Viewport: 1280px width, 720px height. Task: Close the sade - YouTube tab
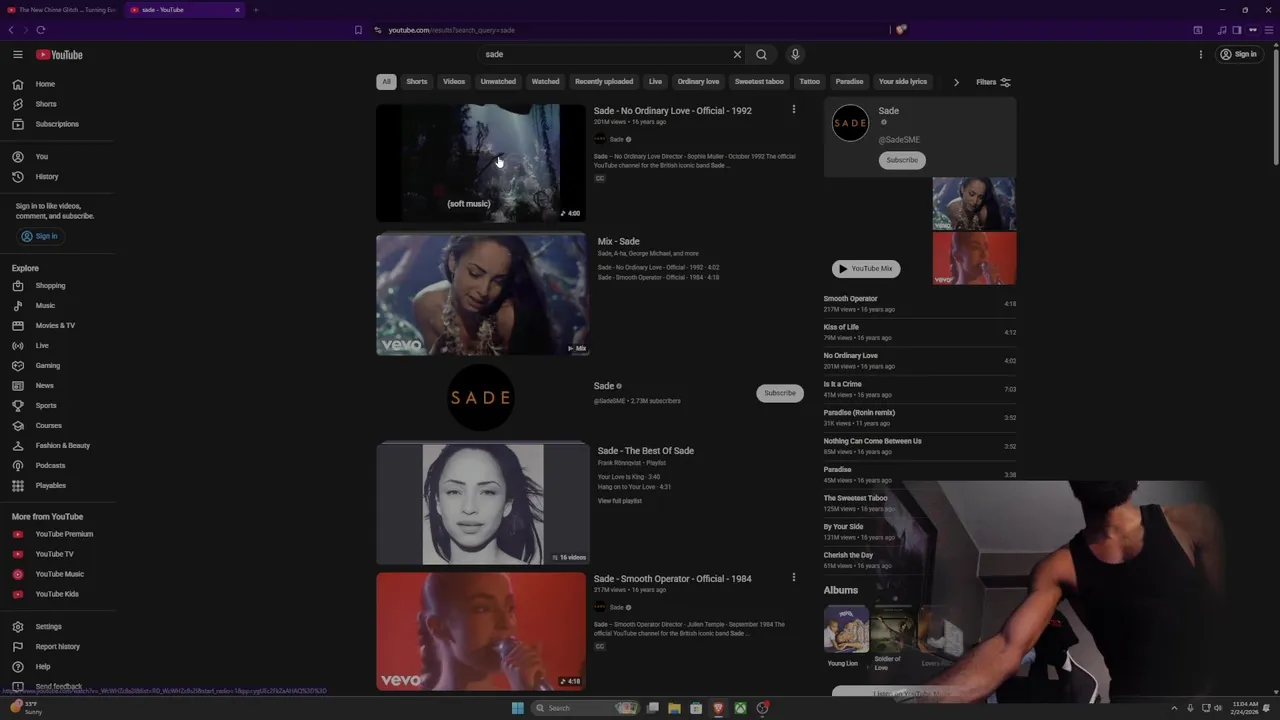coord(237,10)
